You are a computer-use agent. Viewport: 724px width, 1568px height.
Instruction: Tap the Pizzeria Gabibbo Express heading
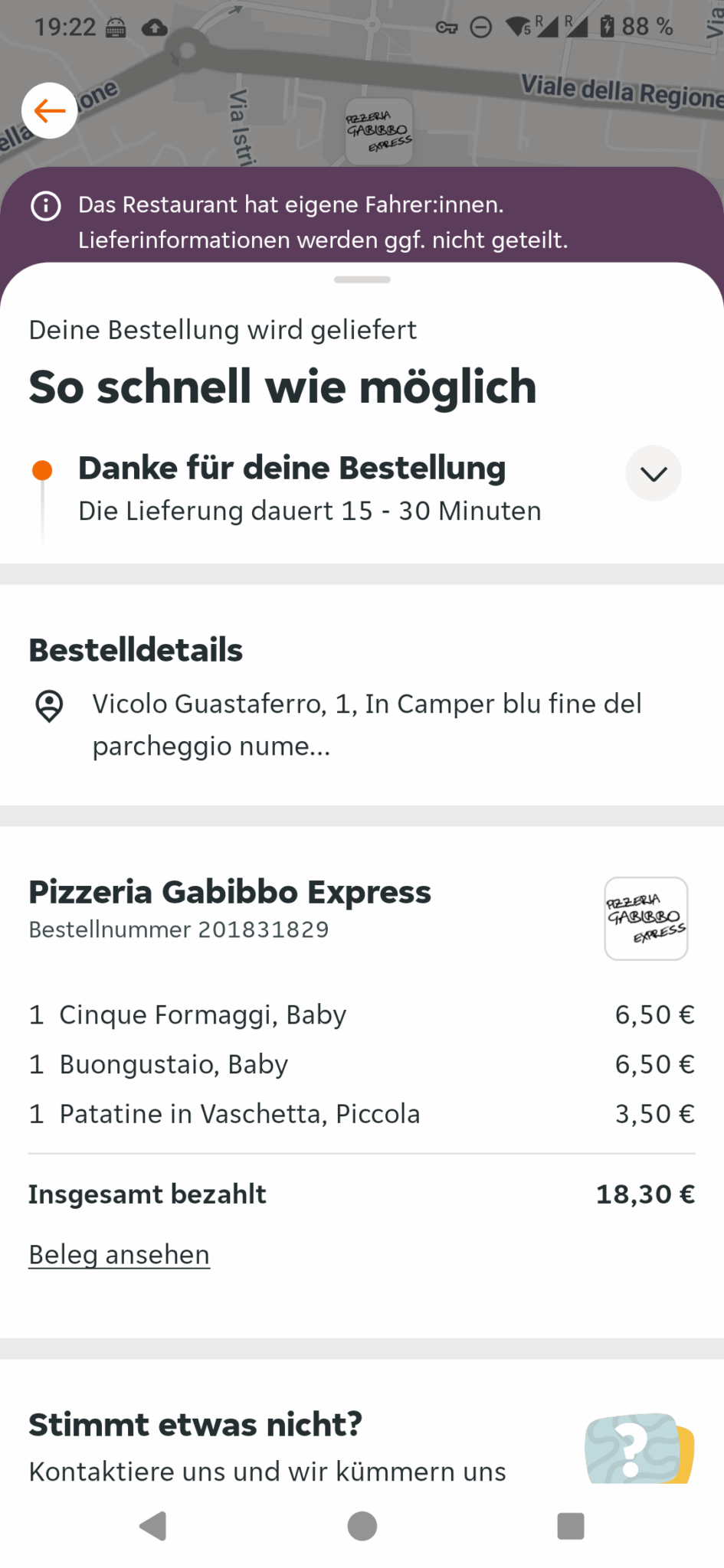pyautogui.click(x=230, y=893)
